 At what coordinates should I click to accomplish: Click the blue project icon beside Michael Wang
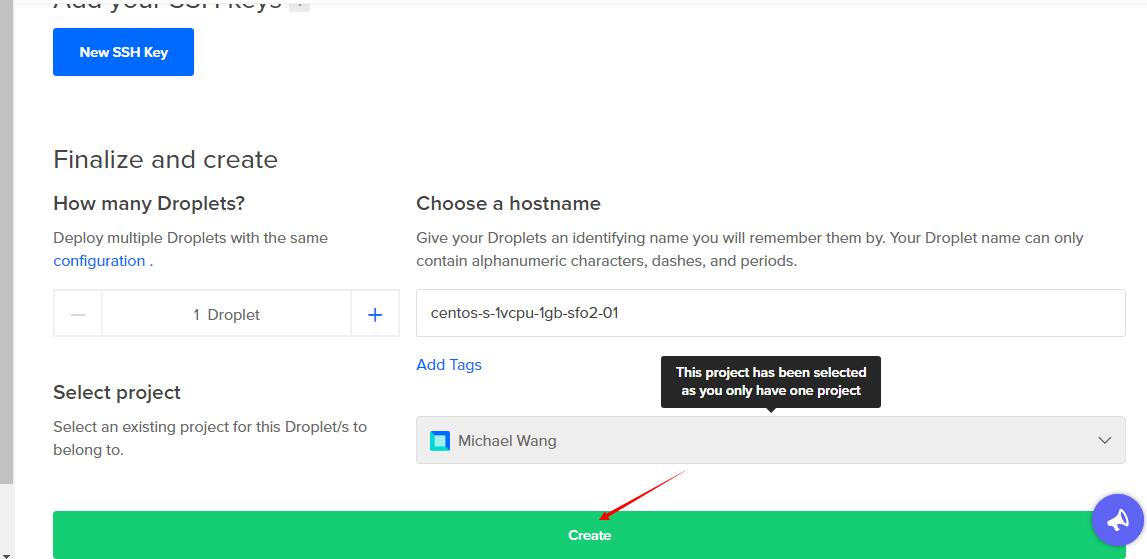(439, 441)
